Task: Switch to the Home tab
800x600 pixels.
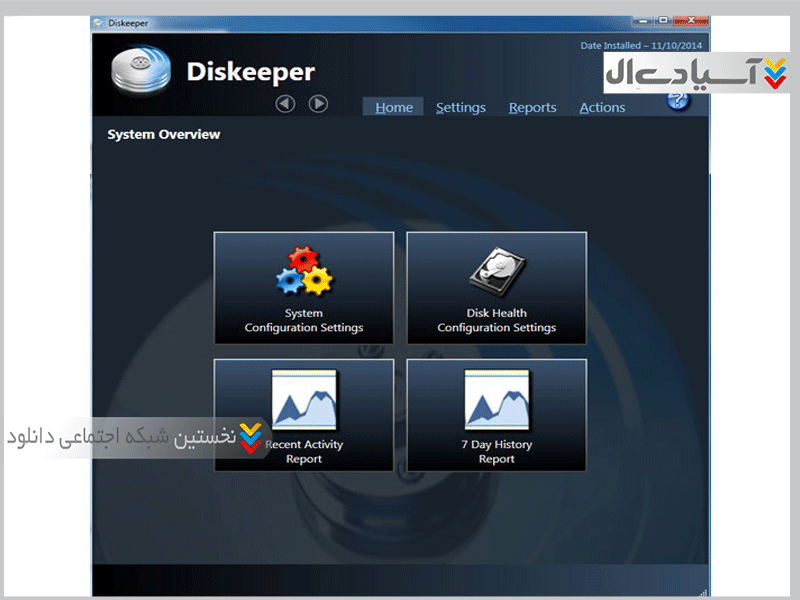Action: click(x=394, y=108)
